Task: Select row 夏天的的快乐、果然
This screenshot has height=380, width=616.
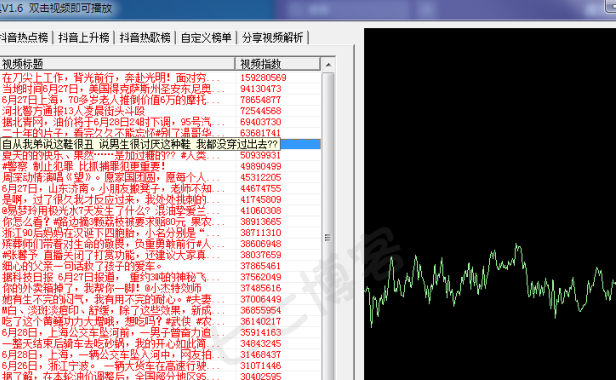Action: point(160,155)
